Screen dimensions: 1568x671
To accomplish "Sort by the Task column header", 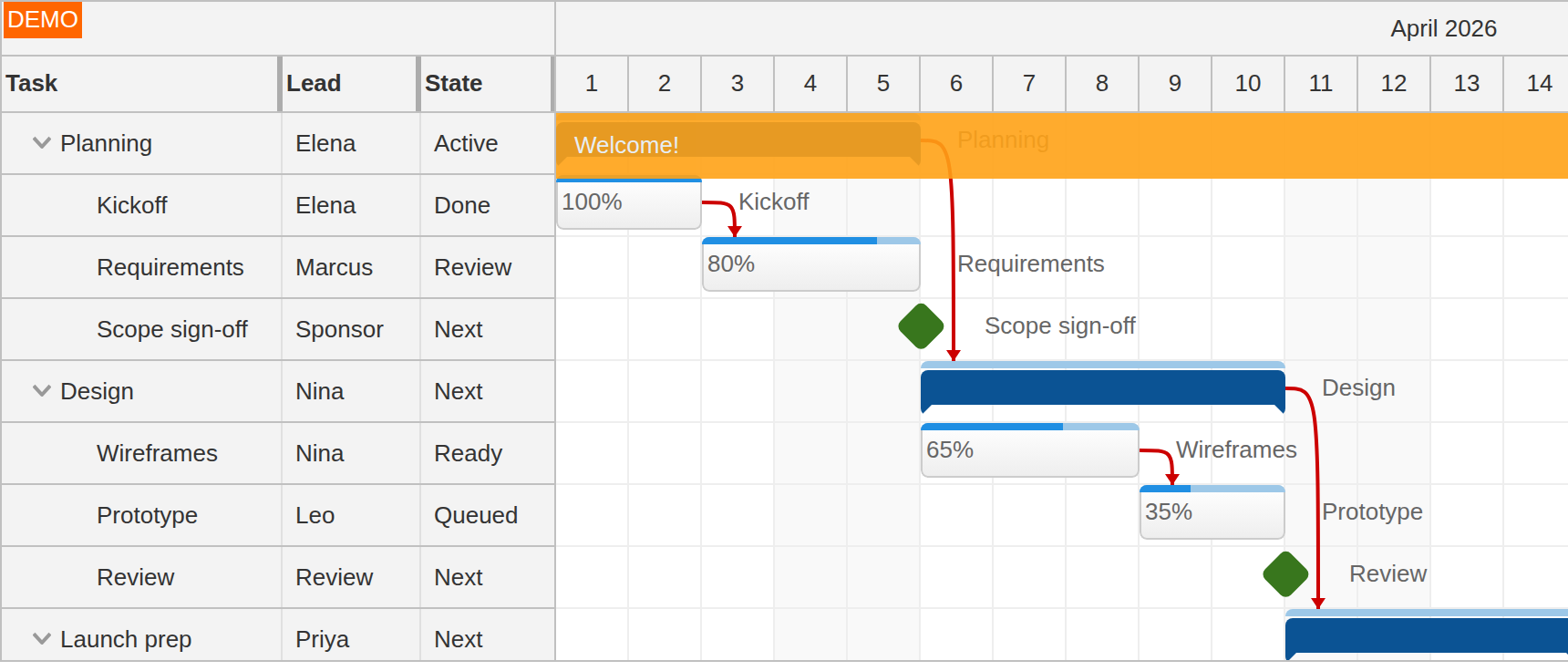I will pos(32,83).
